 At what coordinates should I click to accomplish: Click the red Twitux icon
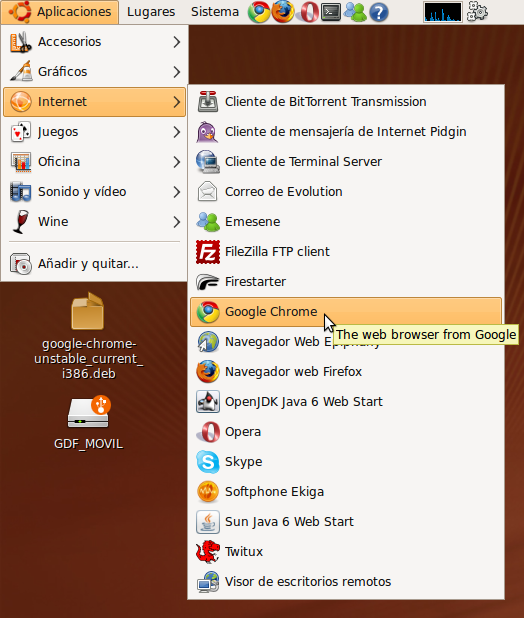coord(208,552)
